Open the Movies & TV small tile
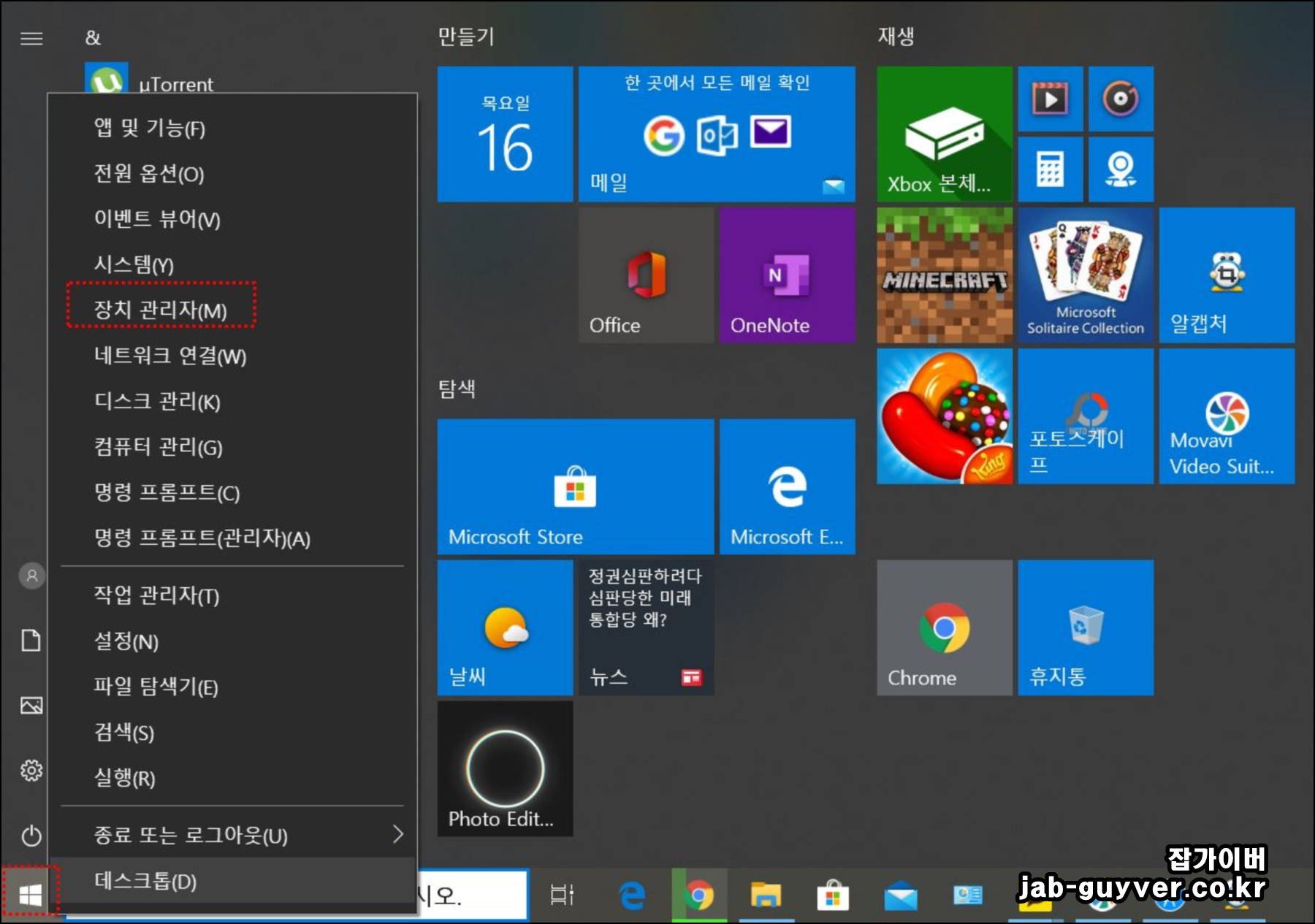The width and height of the screenshot is (1315, 924). 1051,99
